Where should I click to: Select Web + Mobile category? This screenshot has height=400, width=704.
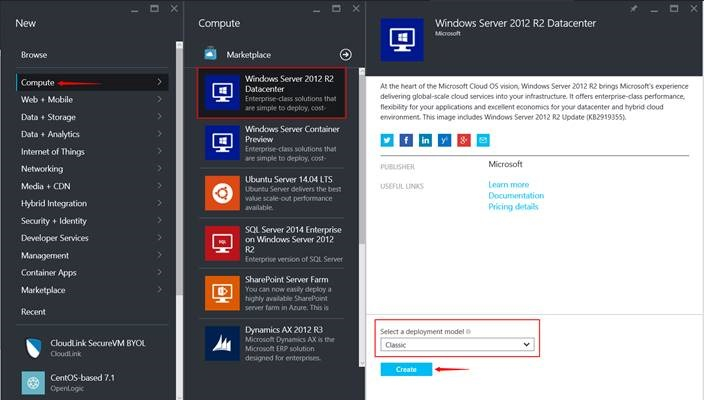pyautogui.click(x=48, y=100)
